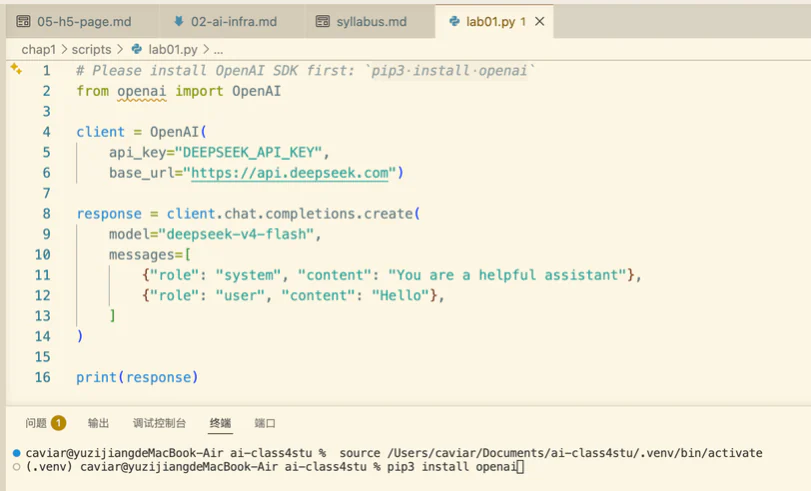Click the hollow dot on the pip3 command

[17, 467]
